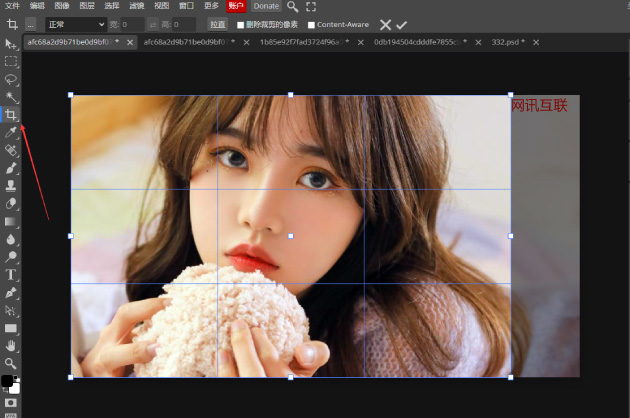Image resolution: width=630 pixels, height=418 pixels.
Task: Open the 正常 crop ratio dropdown
Action: pyautogui.click(x=75, y=24)
